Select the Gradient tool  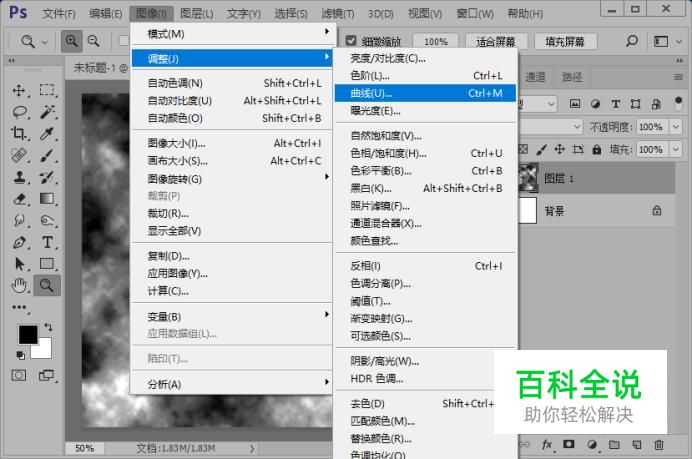pos(47,199)
